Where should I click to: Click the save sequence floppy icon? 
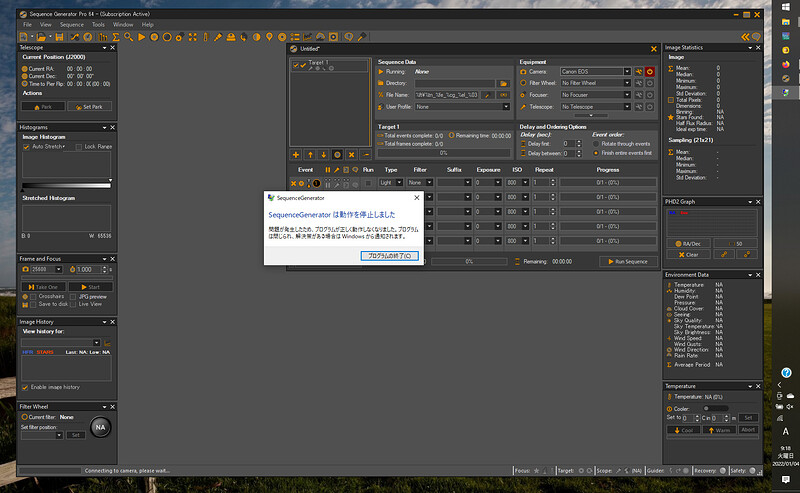coord(59,37)
